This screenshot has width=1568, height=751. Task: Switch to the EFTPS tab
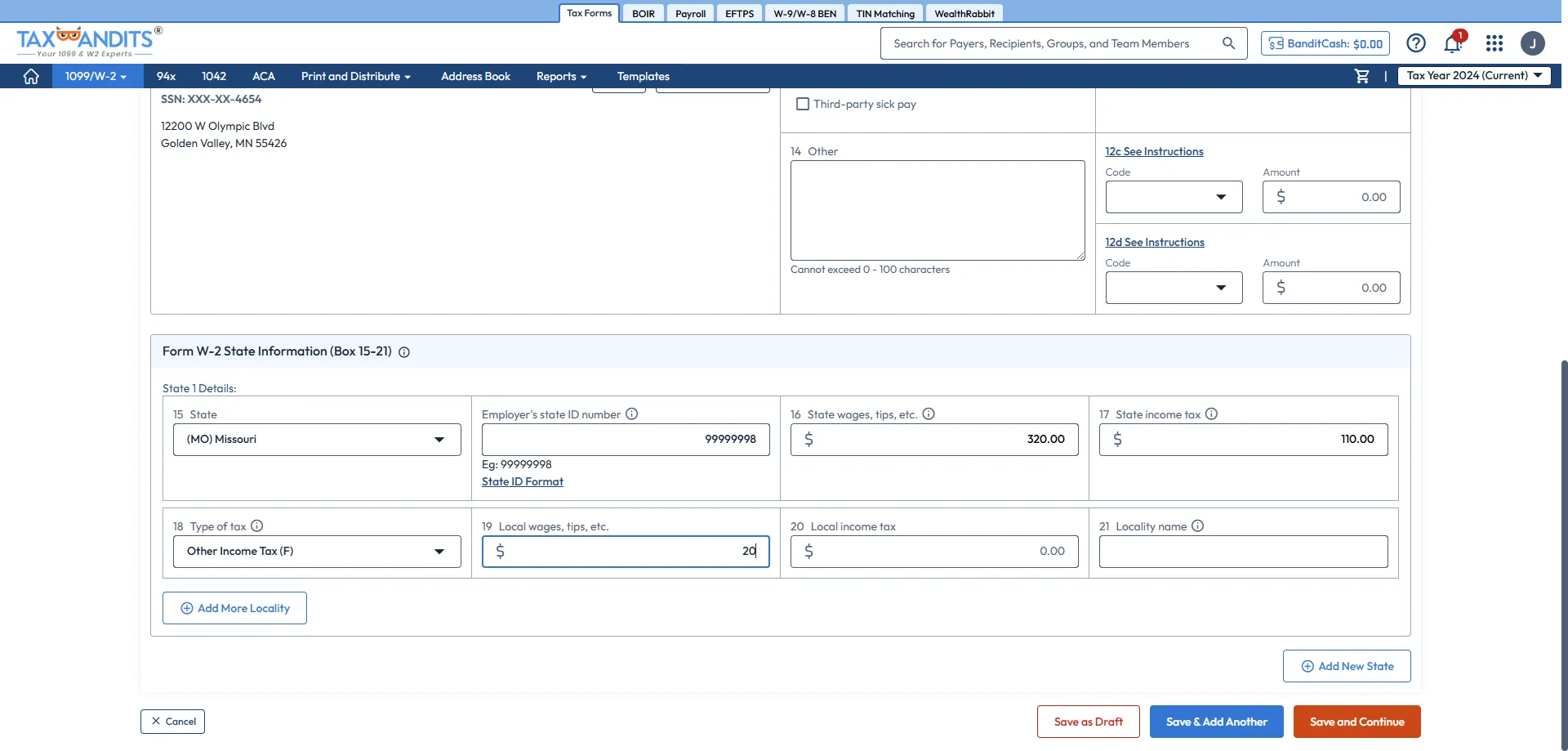(x=739, y=14)
